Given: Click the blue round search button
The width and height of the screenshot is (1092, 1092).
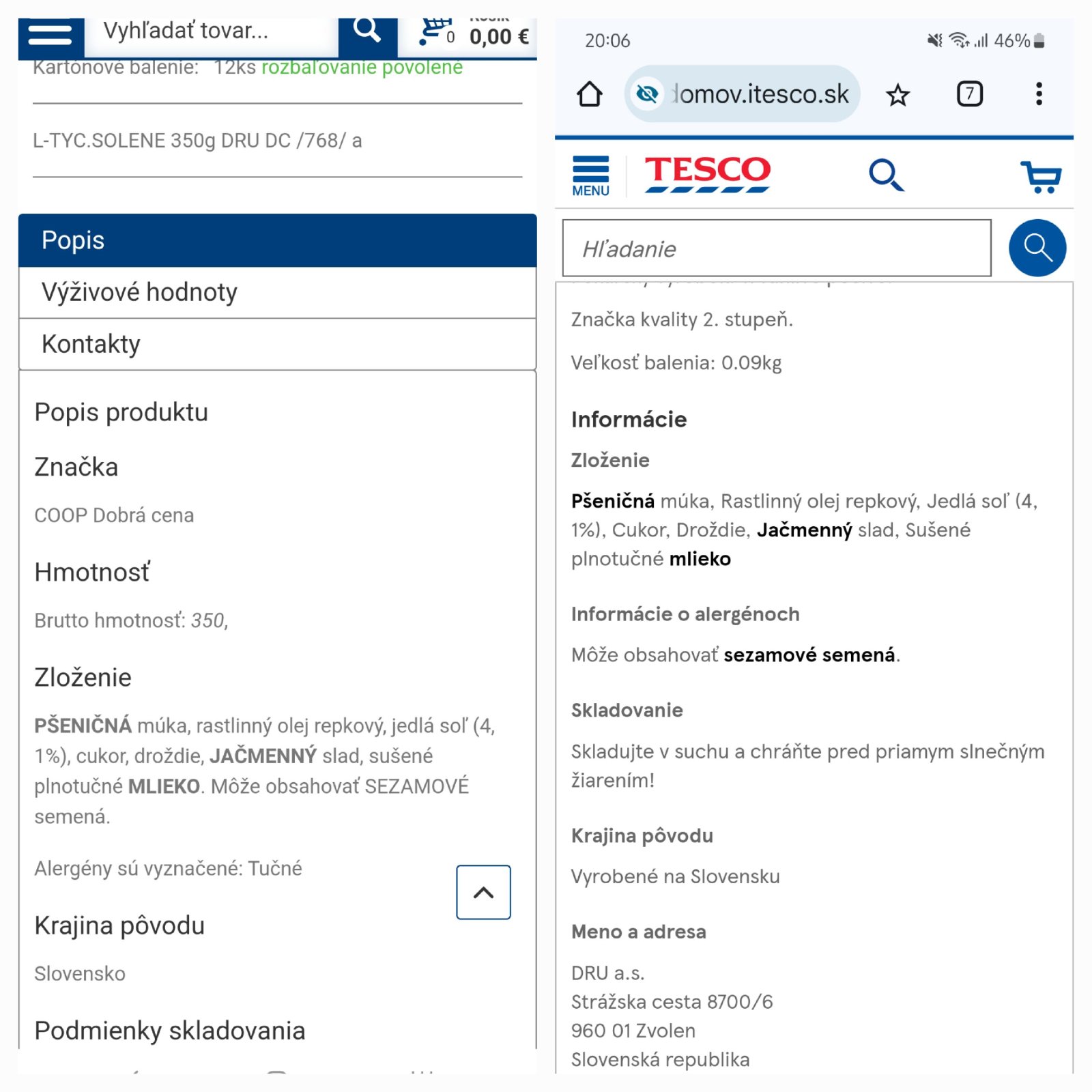Looking at the screenshot, I should (1037, 248).
